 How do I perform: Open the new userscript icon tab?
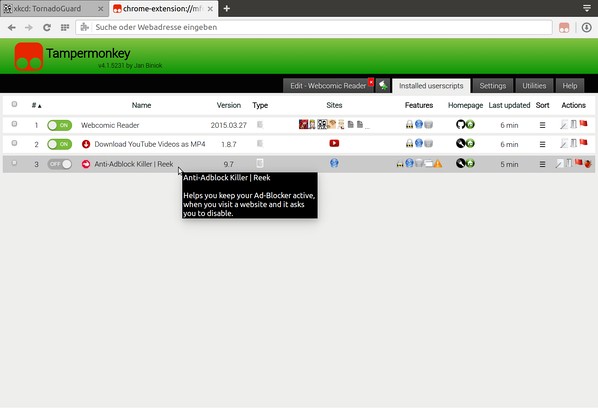click(x=383, y=85)
